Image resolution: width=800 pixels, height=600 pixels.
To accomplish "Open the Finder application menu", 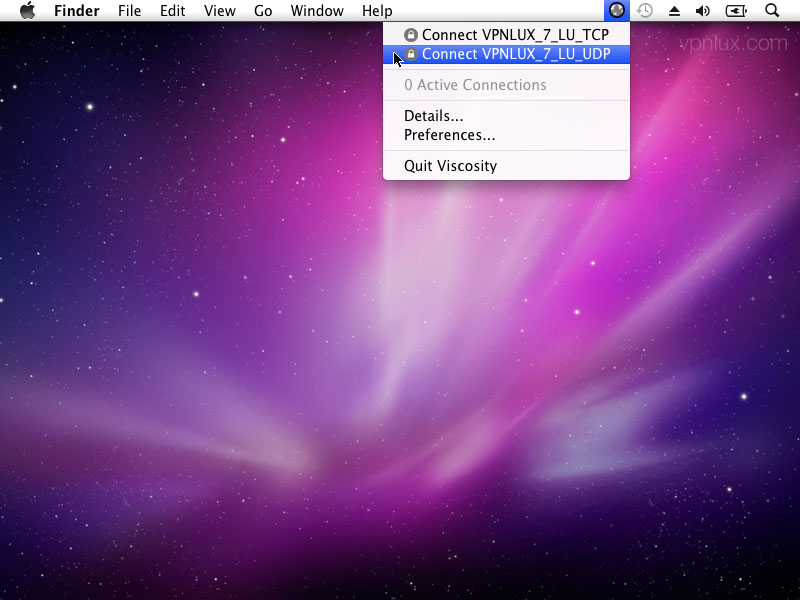I will 77,11.
